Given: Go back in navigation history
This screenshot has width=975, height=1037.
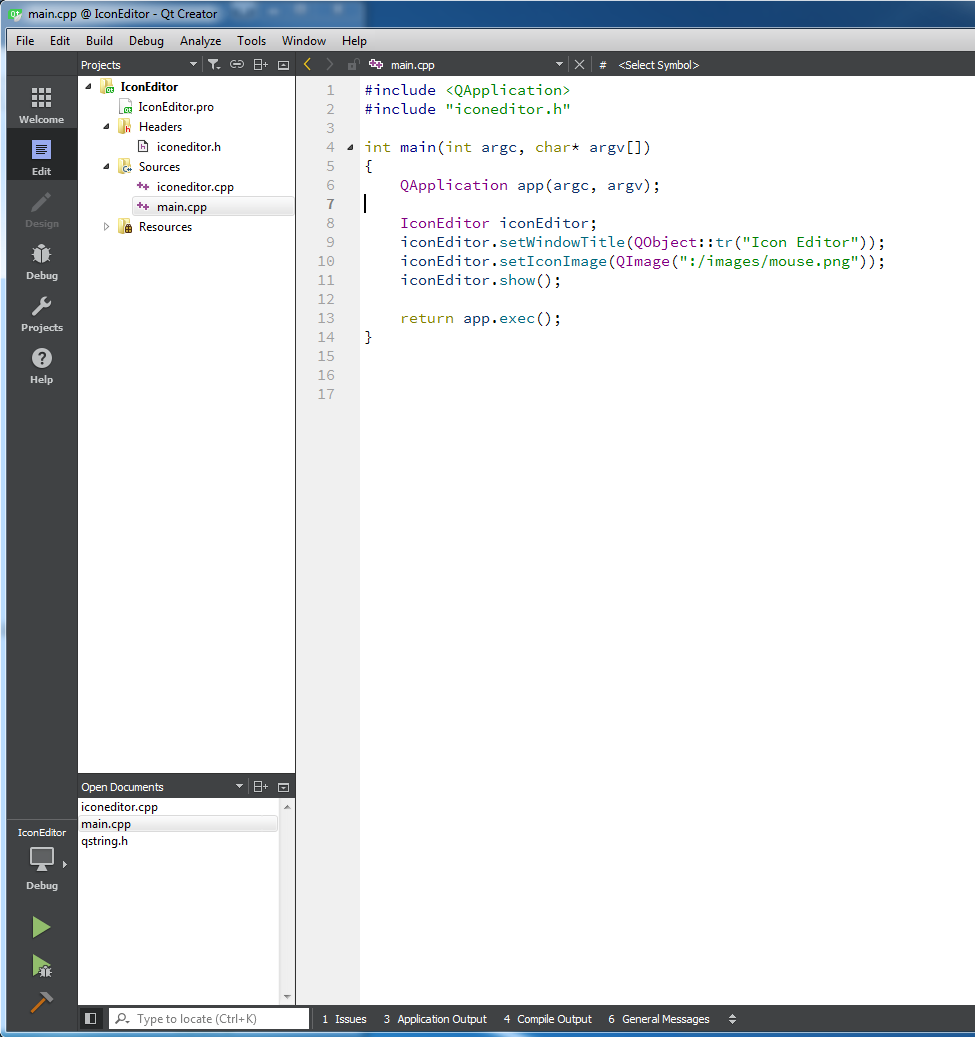Looking at the screenshot, I should click(x=308, y=64).
